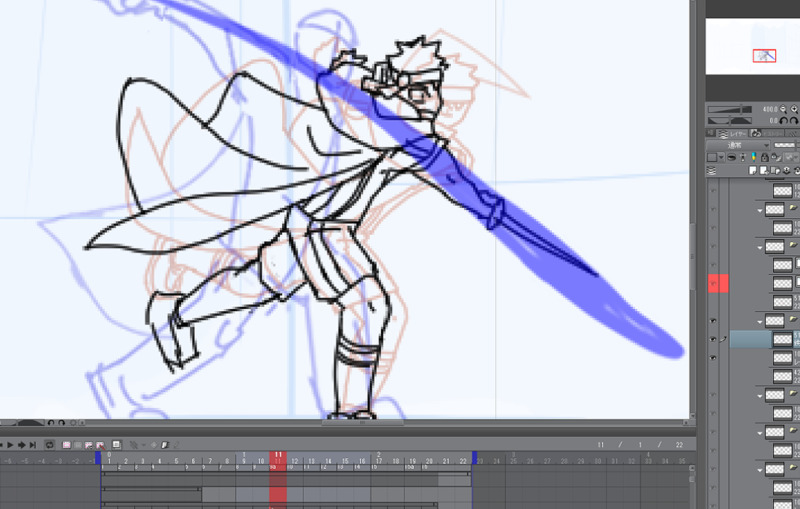Create a new animation folder
The image size is (800, 509).
[x=67, y=445]
